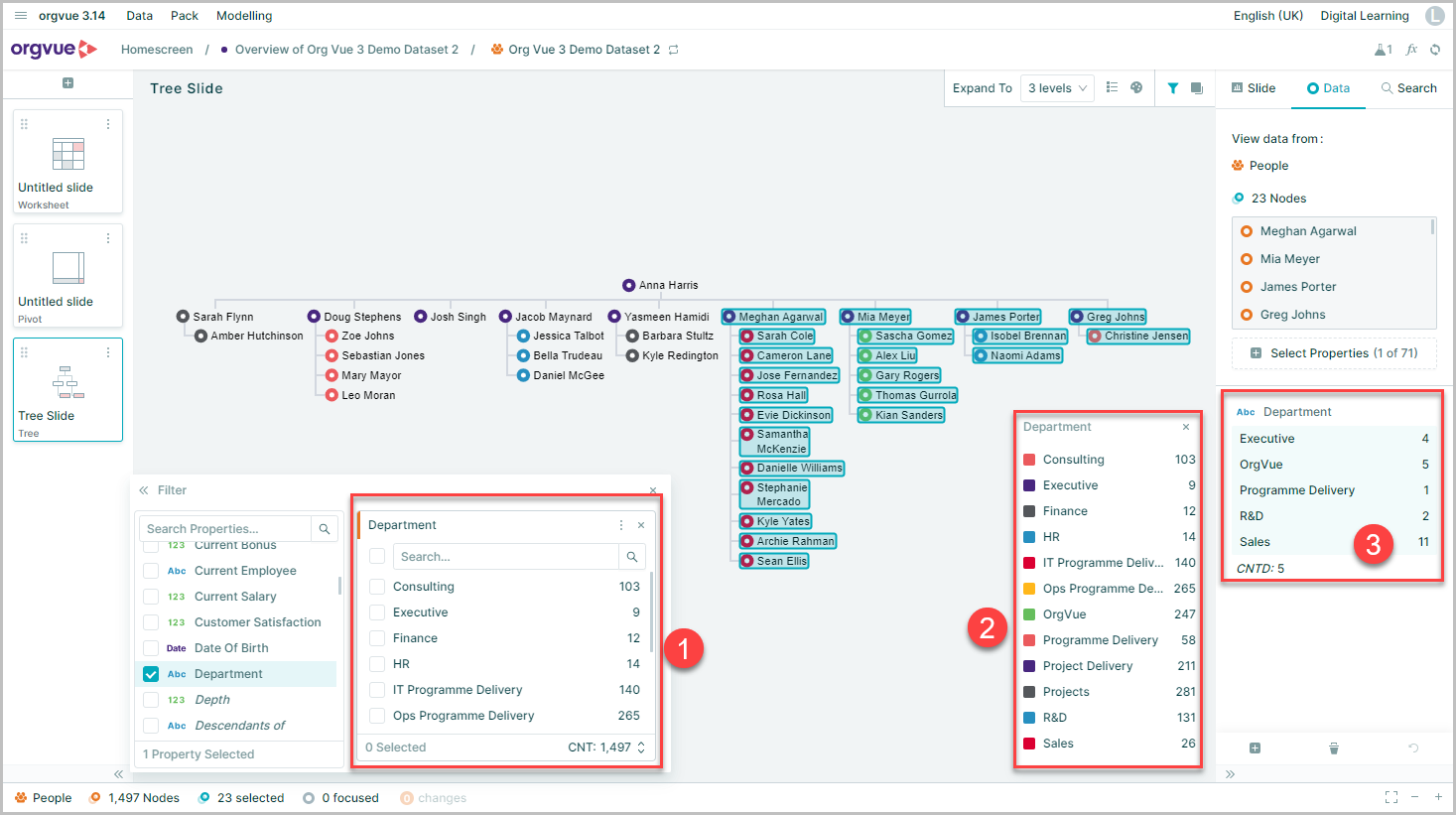The image size is (1456, 815).
Task: Open the colour palette icon in toolbar
Action: pos(1136,88)
